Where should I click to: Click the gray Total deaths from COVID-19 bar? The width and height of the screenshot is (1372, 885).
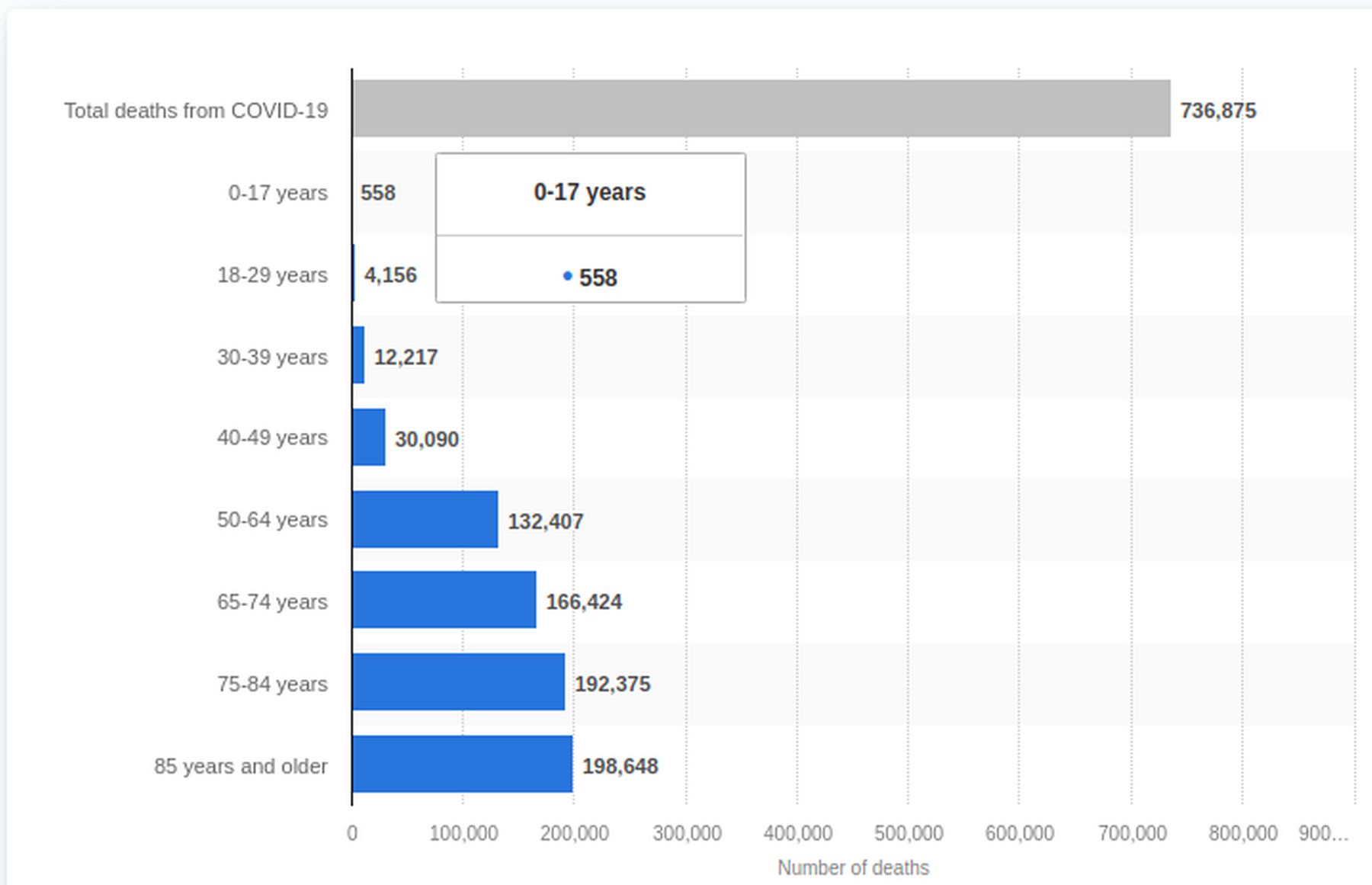point(761,108)
